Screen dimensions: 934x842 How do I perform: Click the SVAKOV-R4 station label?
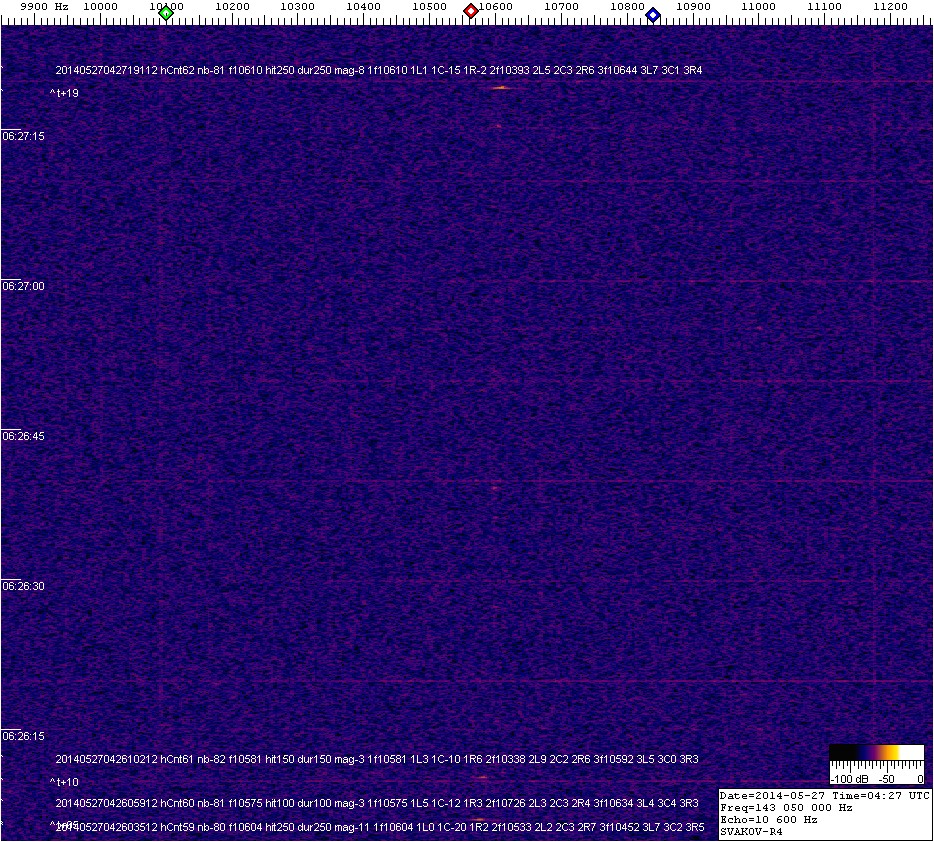751,831
